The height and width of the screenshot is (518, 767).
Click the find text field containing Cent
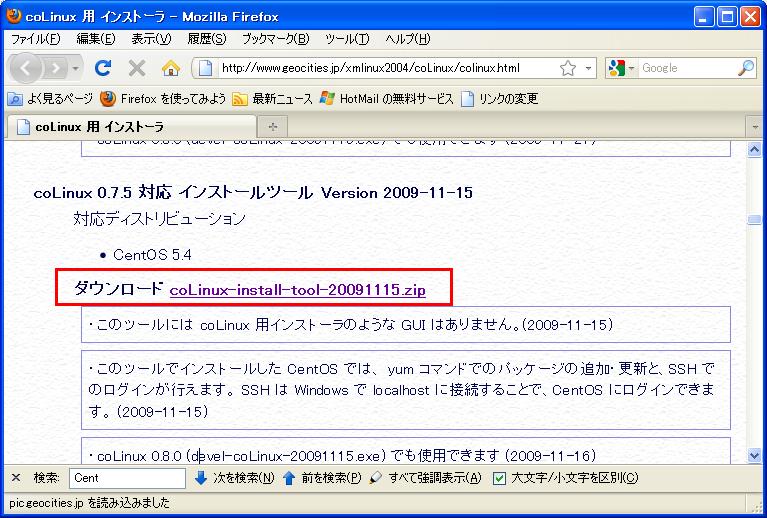coord(127,478)
